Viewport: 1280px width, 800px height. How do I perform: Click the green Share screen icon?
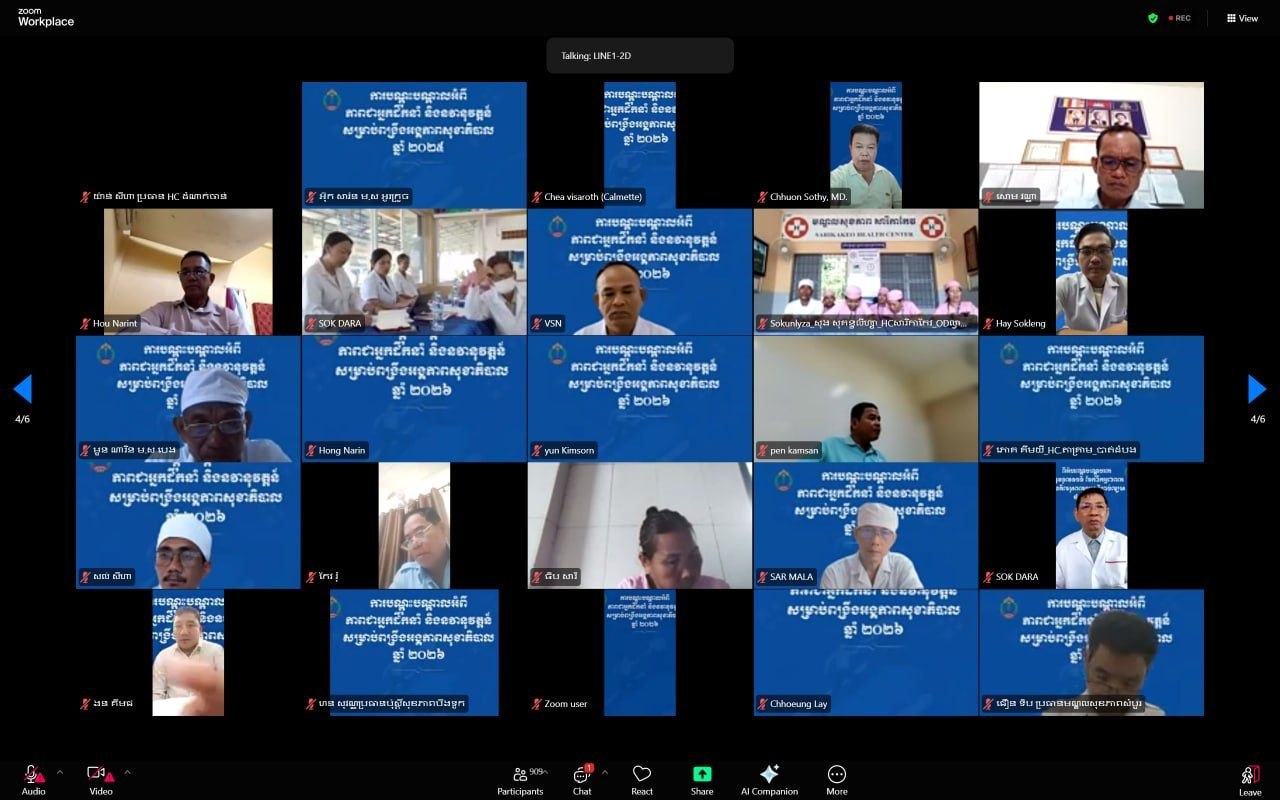pos(702,774)
